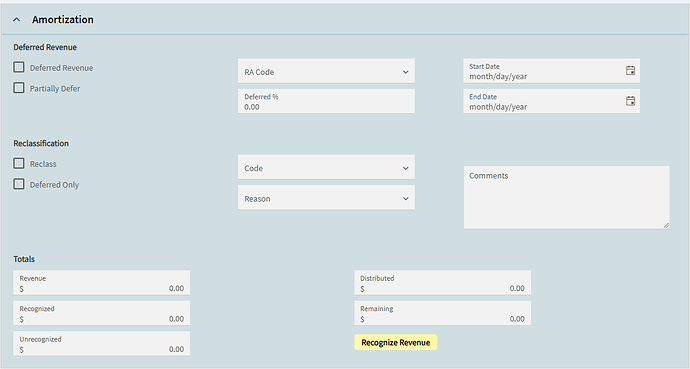690x369 pixels.
Task: Select the Start Date field
Action: 551,71
